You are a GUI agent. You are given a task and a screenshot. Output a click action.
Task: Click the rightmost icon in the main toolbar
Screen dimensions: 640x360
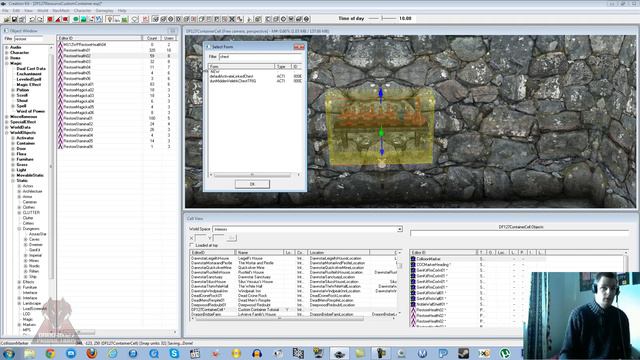pos(307,19)
